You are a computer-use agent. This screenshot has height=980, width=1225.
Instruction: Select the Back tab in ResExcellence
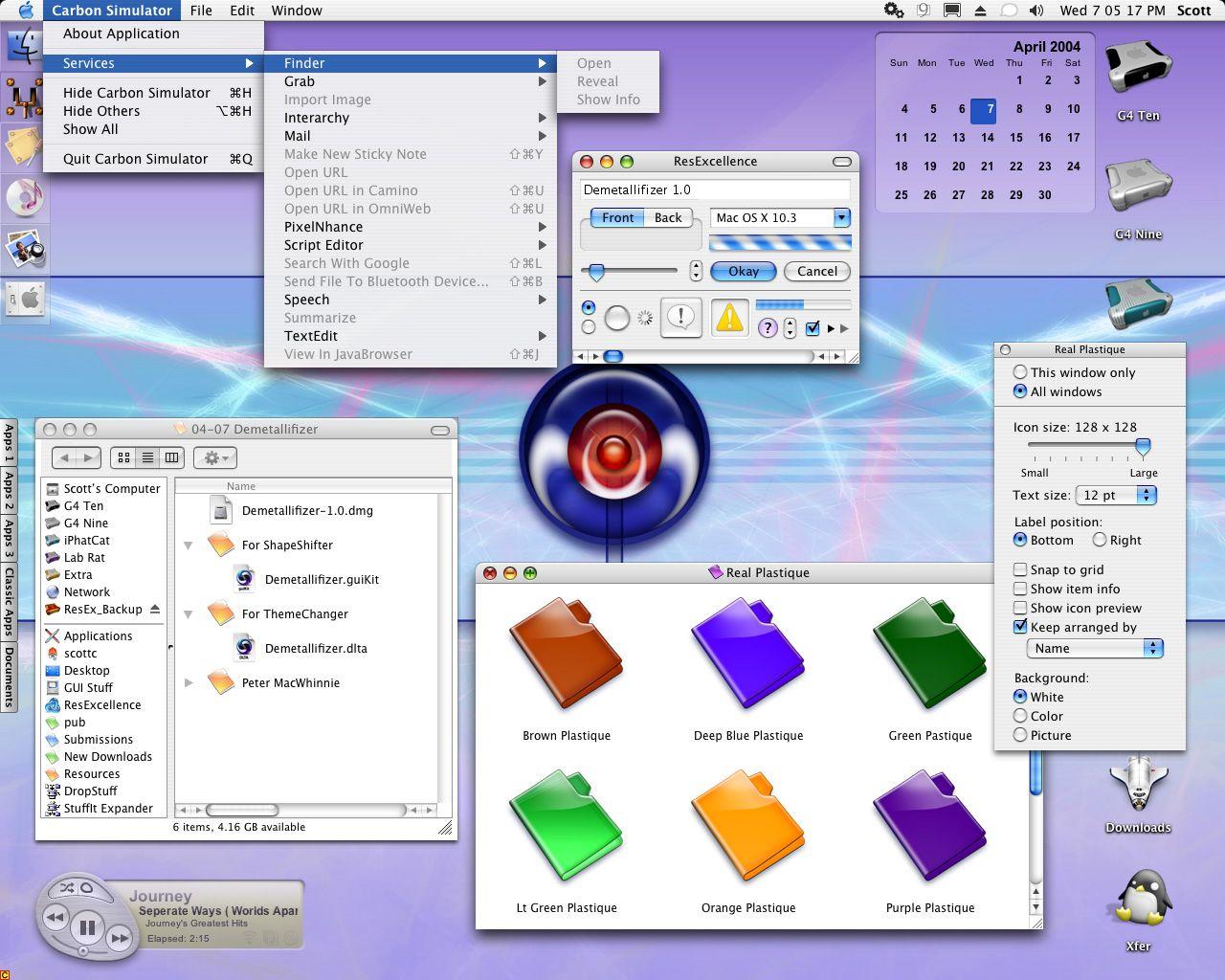[668, 217]
